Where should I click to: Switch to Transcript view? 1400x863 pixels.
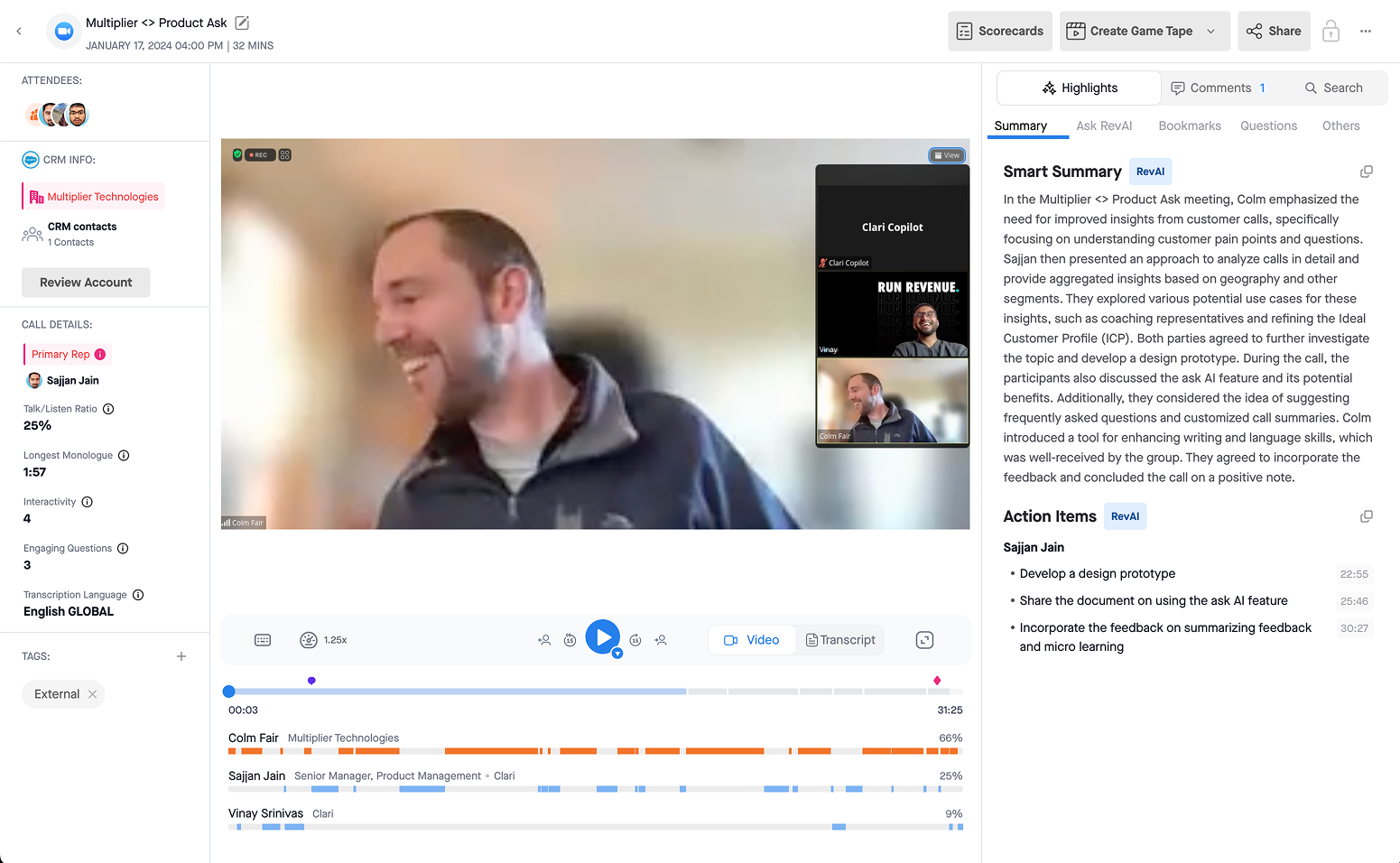840,640
